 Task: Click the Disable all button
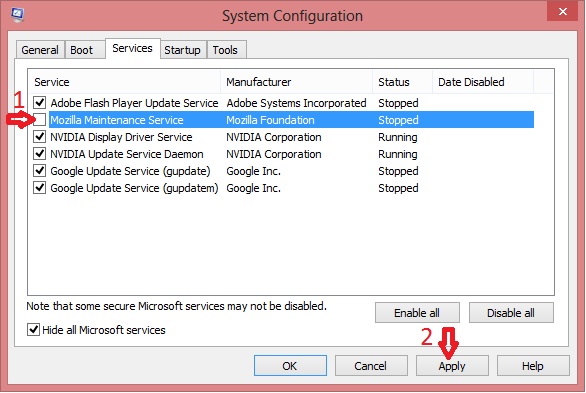click(x=511, y=313)
